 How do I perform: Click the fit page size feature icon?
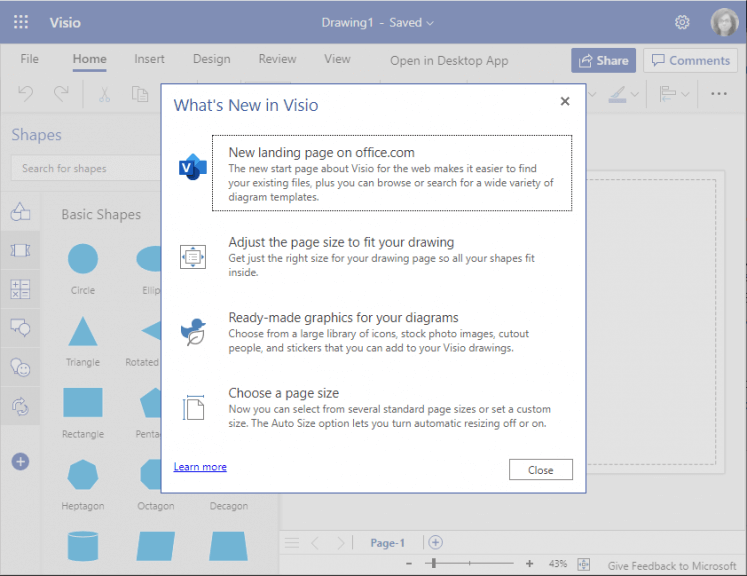192,257
